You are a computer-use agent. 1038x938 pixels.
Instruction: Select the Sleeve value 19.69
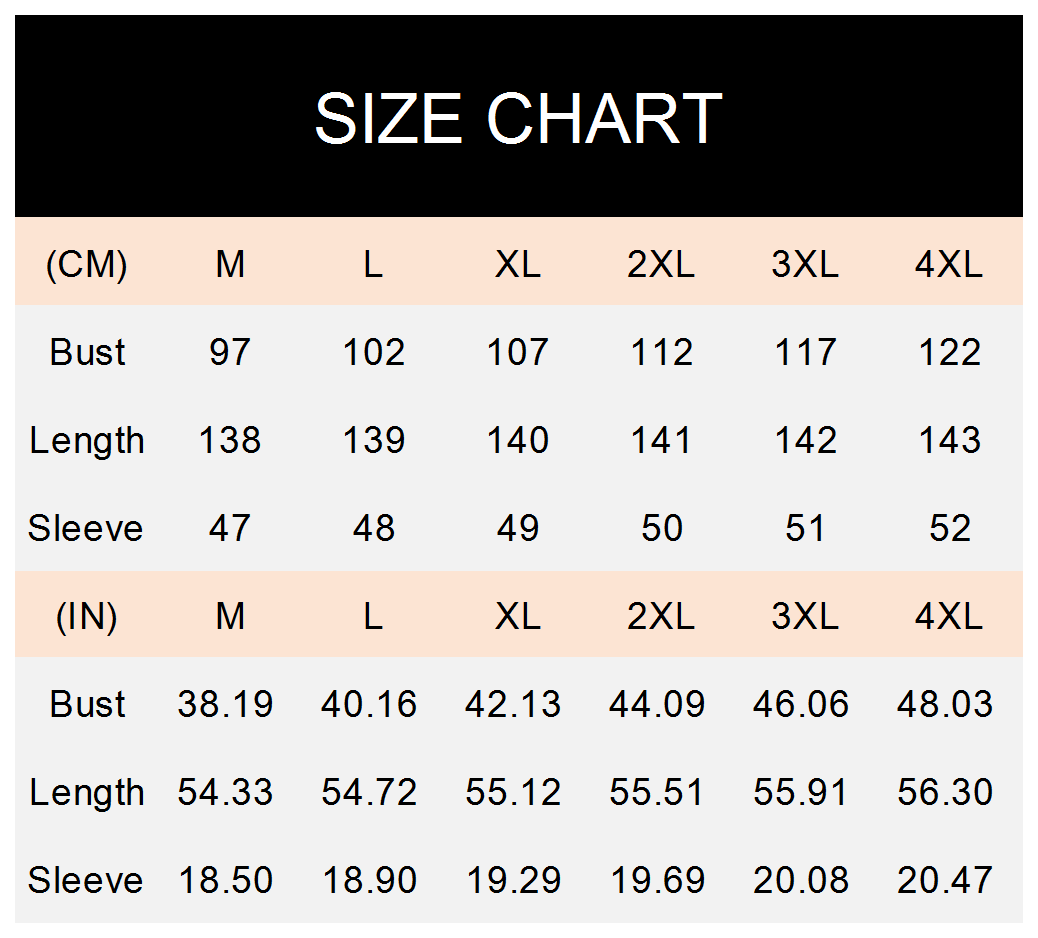pyautogui.click(x=657, y=880)
